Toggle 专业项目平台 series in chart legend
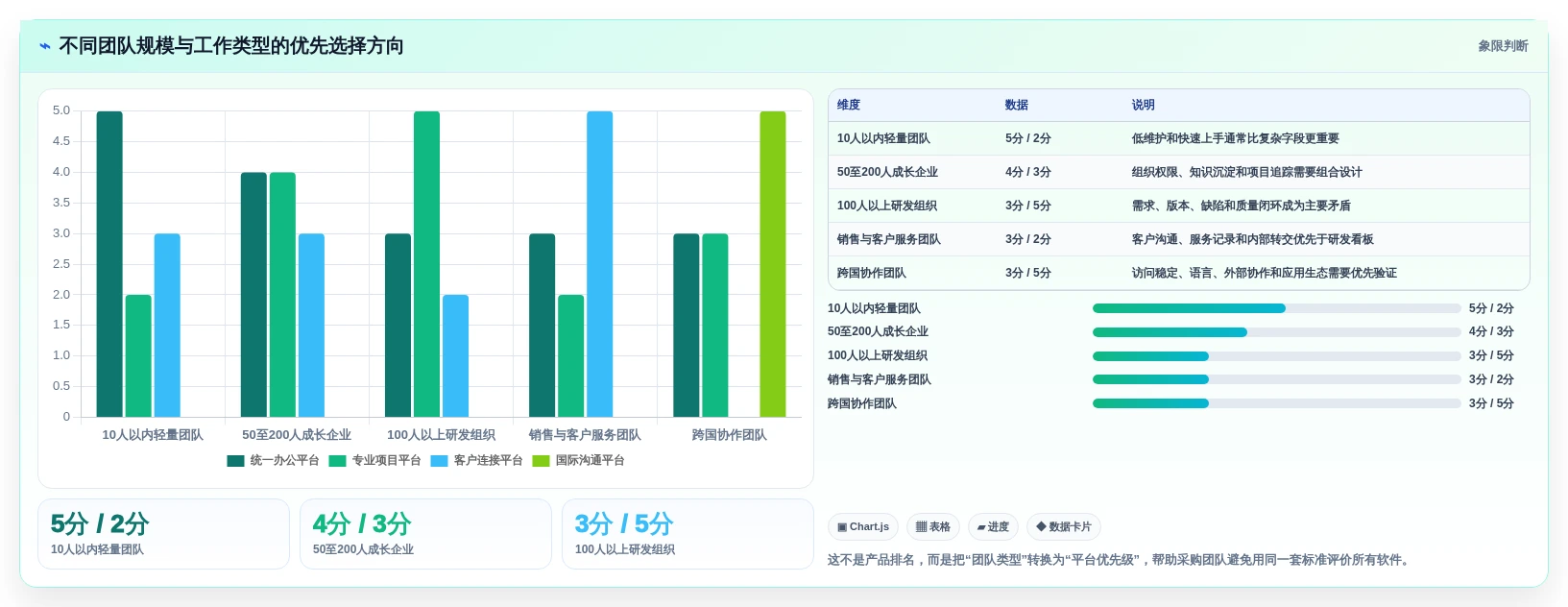The height and width of the screenshot is (607, 1568). coord(374,461)
